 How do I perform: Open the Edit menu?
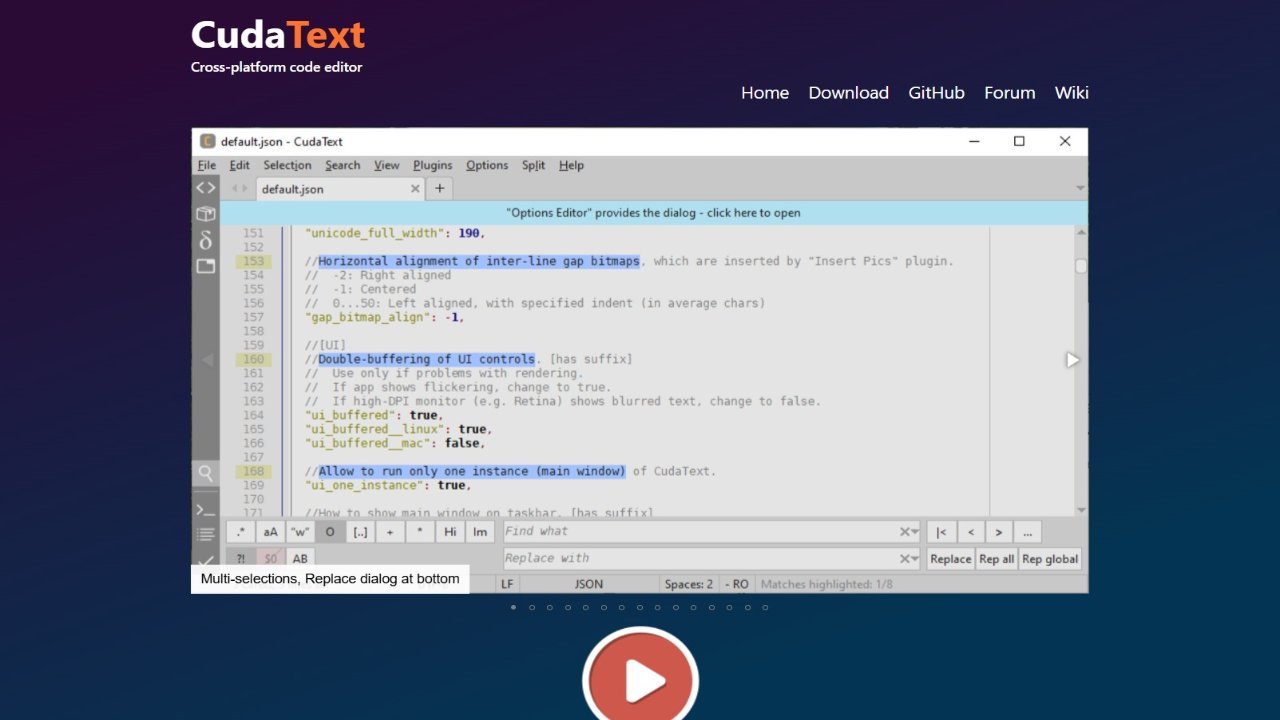click(239, 165)
